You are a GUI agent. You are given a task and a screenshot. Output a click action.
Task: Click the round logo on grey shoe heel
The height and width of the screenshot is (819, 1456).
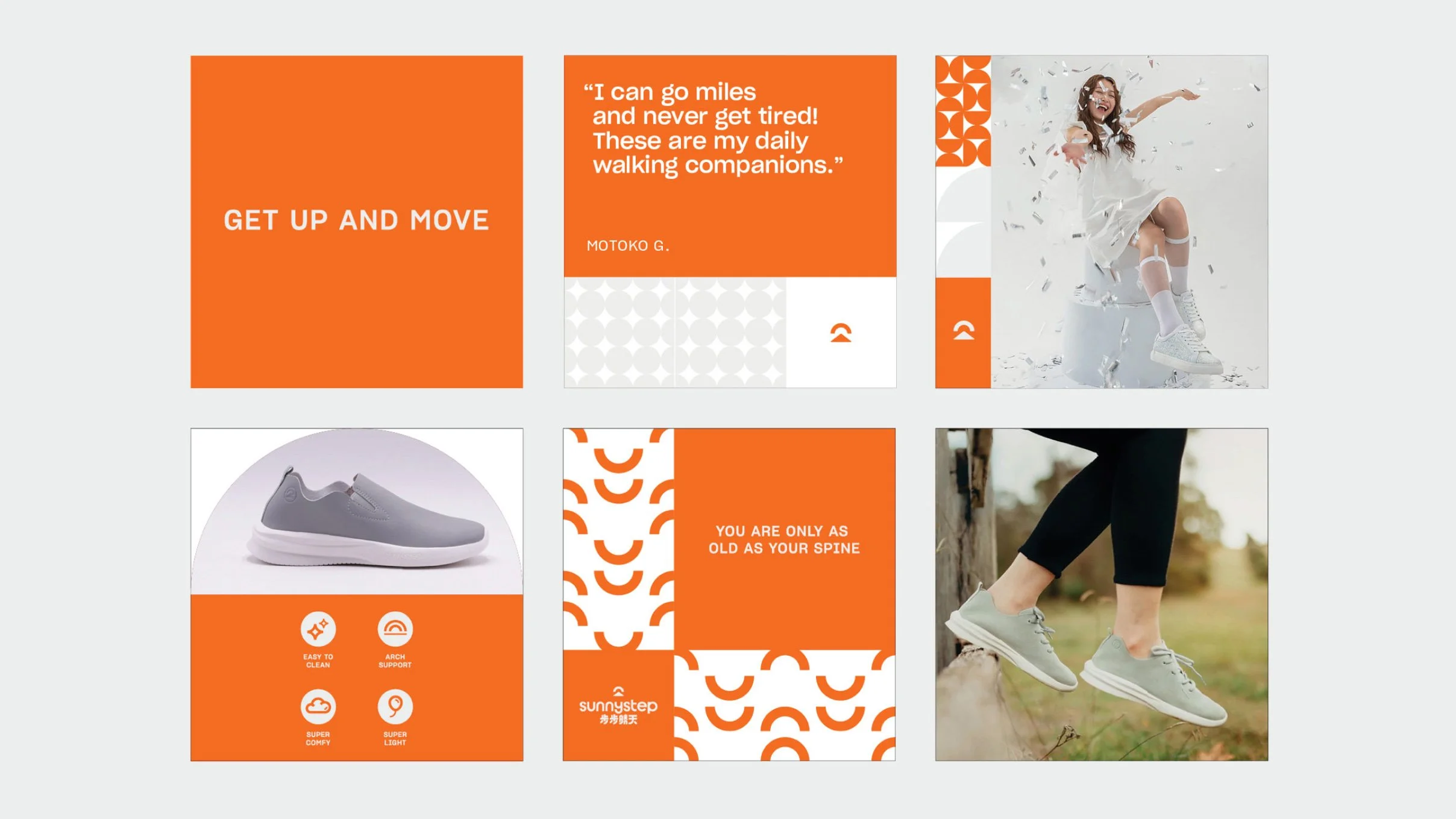pyautogui.click(x=290, y=494)
